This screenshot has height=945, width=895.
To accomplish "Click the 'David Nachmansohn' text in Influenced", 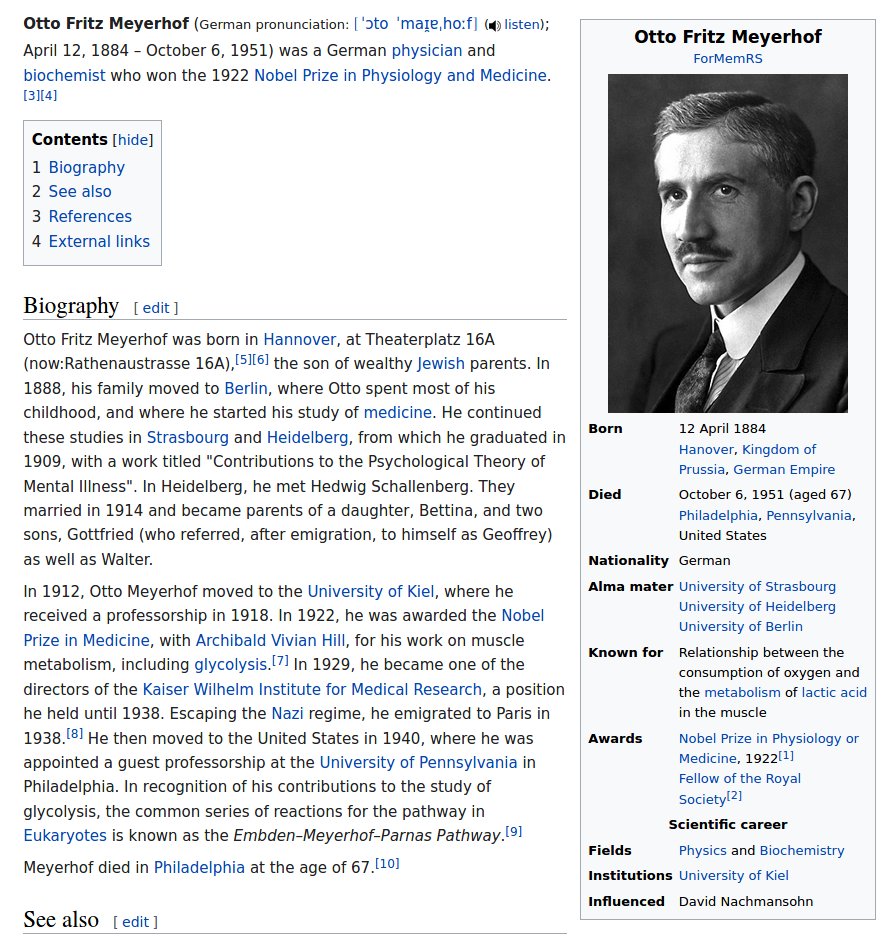I will coord(746,902).
